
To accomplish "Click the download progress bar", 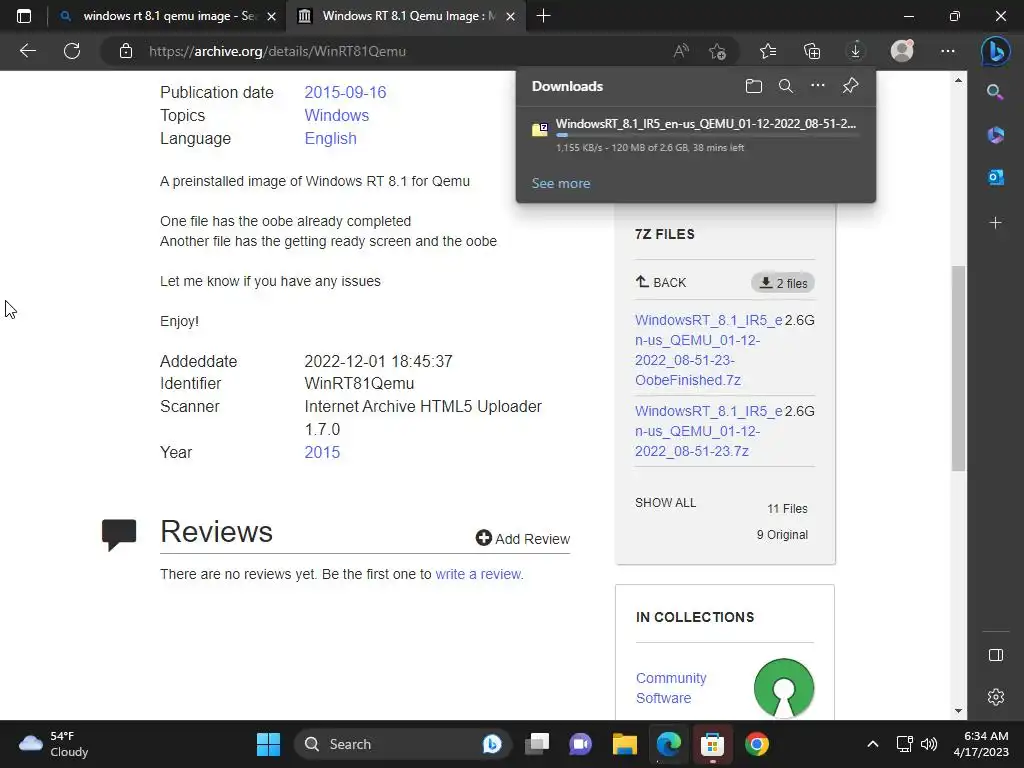I will [x=707, y=135].
